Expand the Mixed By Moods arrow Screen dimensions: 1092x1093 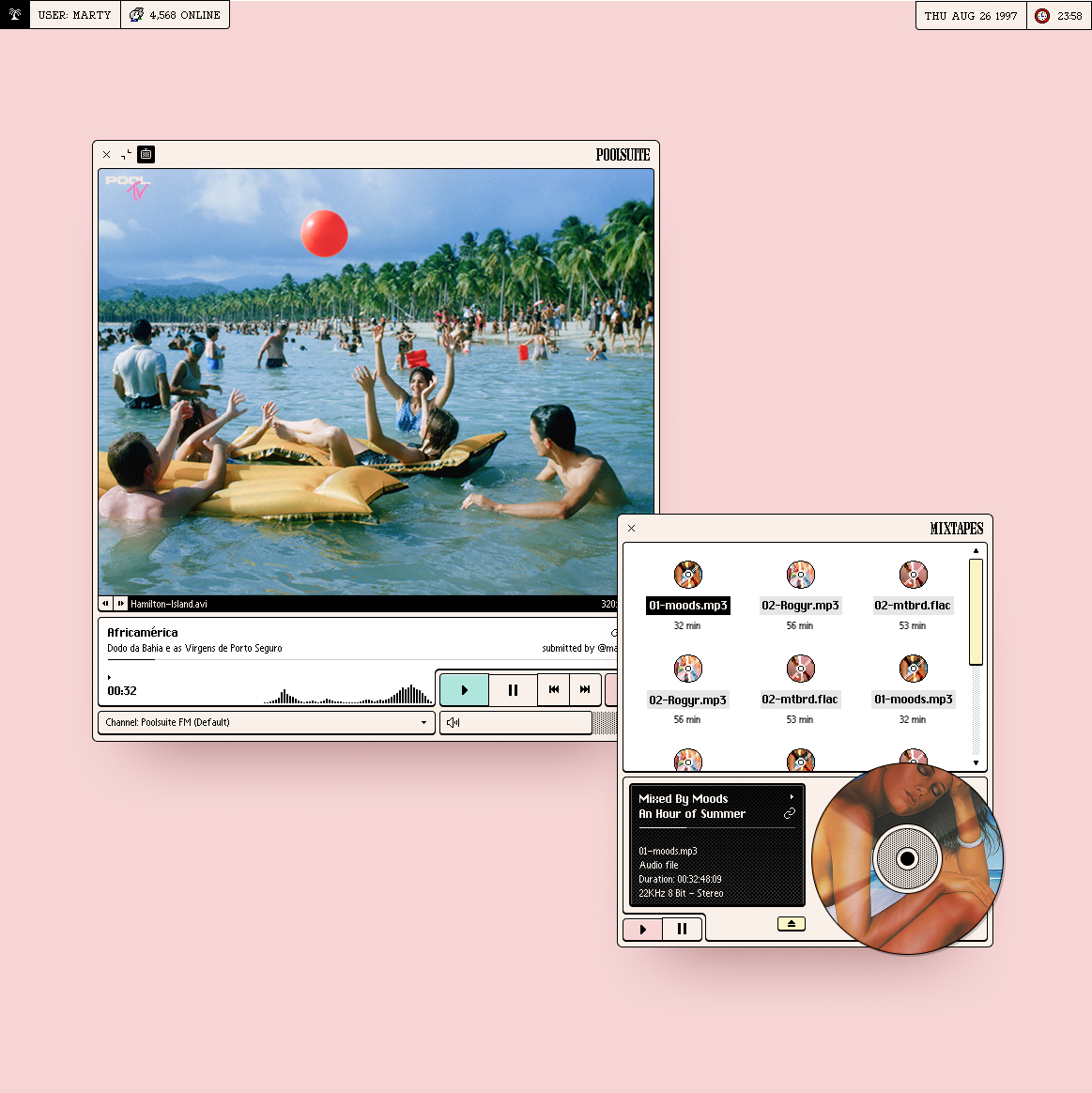(x=792, y=797)
